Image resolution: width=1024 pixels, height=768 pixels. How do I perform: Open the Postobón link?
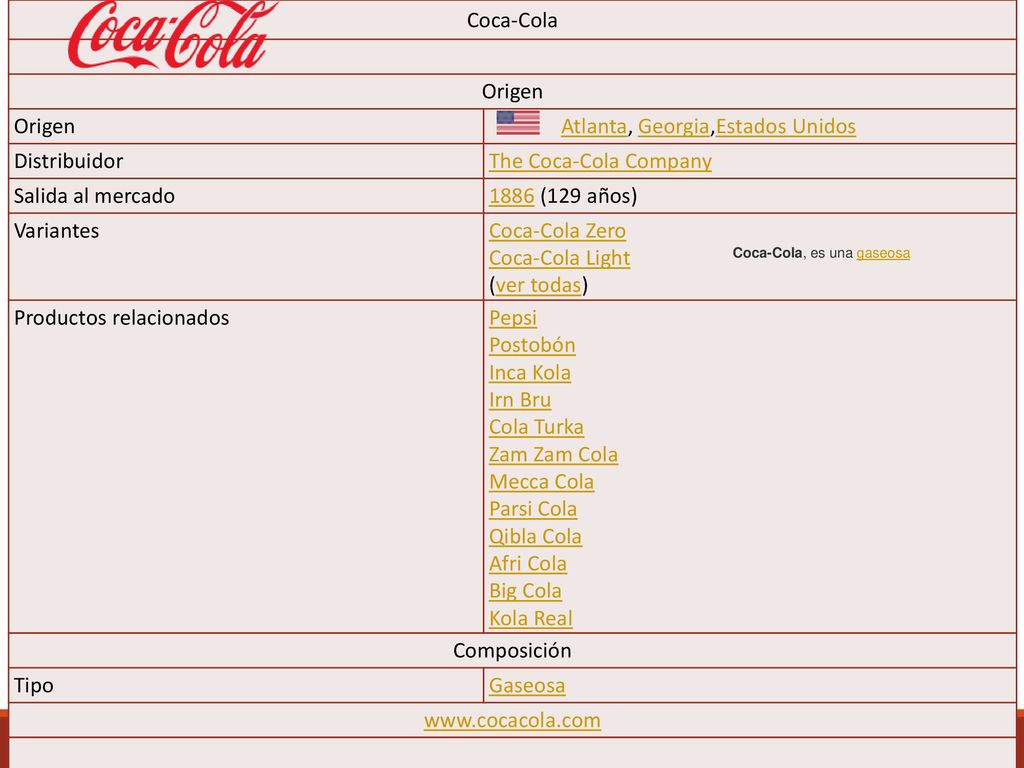click(532, 345)
